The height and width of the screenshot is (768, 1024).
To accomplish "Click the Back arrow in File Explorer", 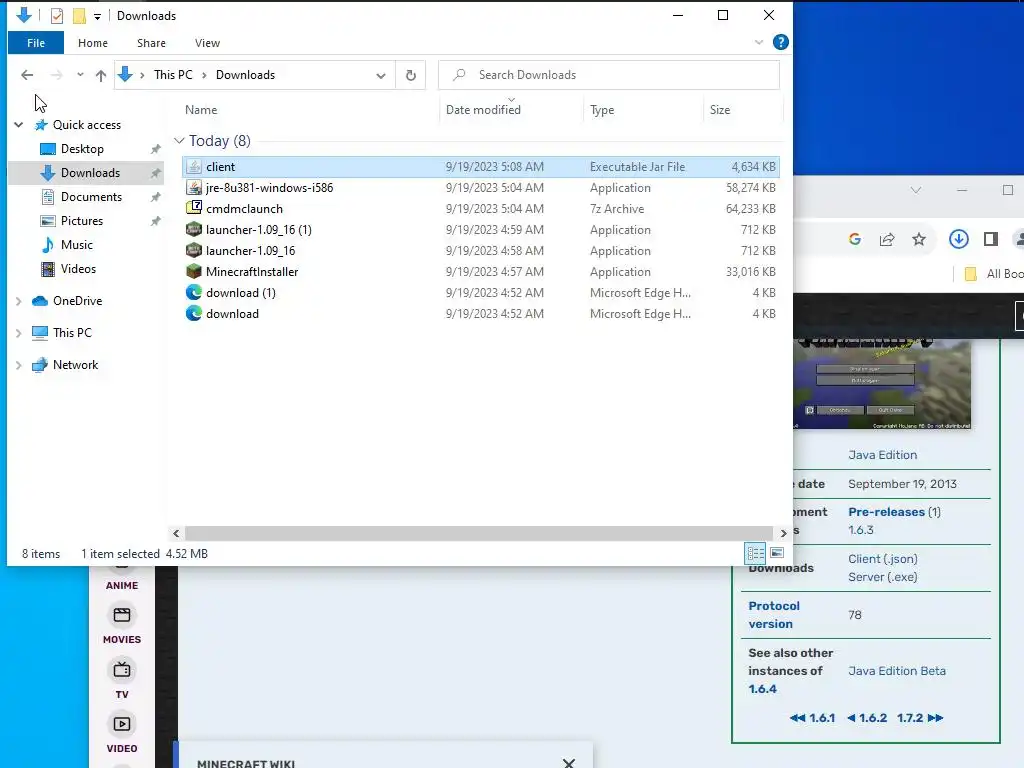I will pyautogui.click(x=27, y=75).
